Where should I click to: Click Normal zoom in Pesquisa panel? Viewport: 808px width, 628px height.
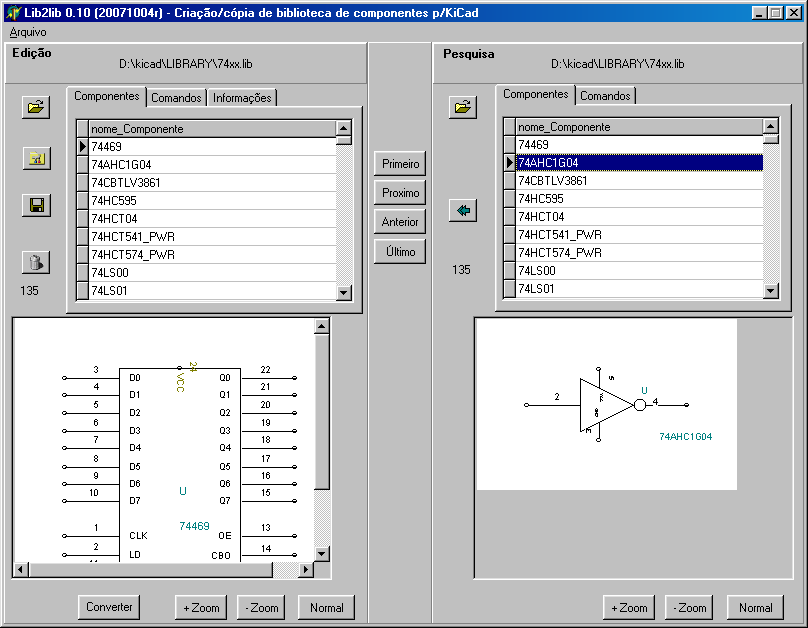click(755, 607)
